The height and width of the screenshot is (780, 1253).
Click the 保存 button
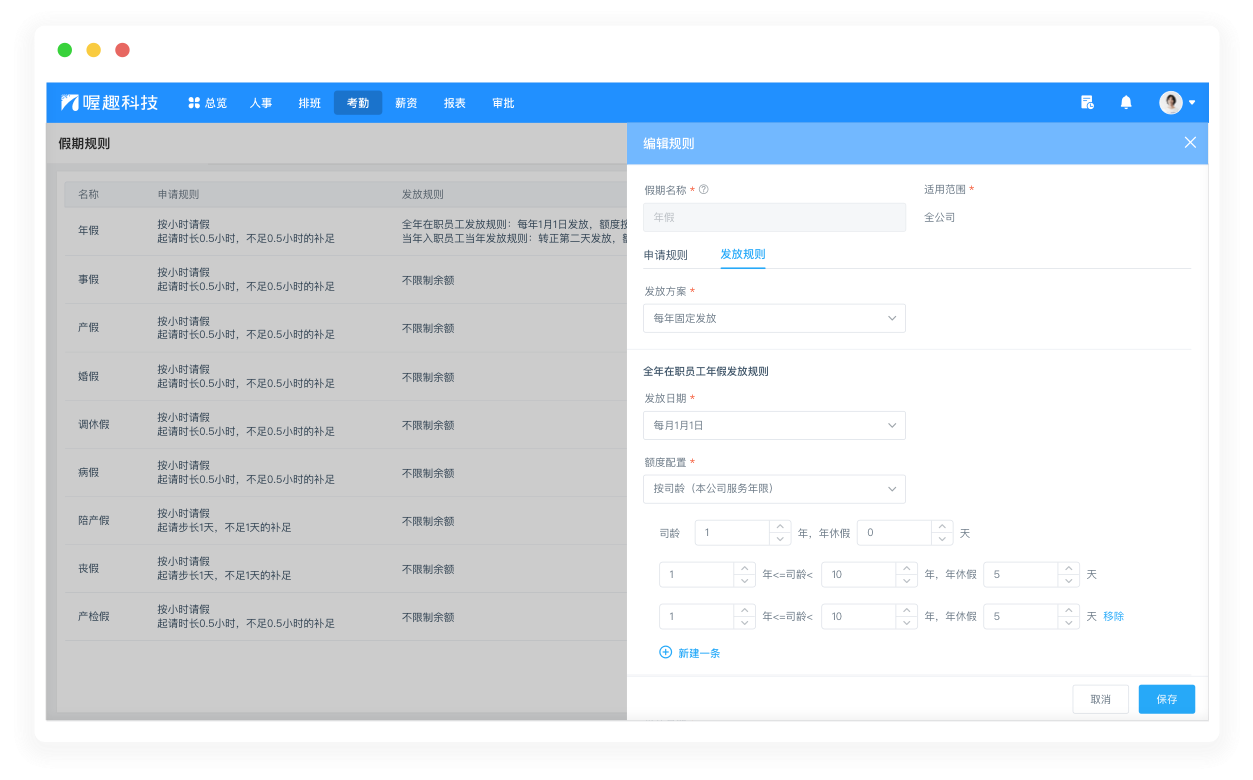(x=1166, y=699)
